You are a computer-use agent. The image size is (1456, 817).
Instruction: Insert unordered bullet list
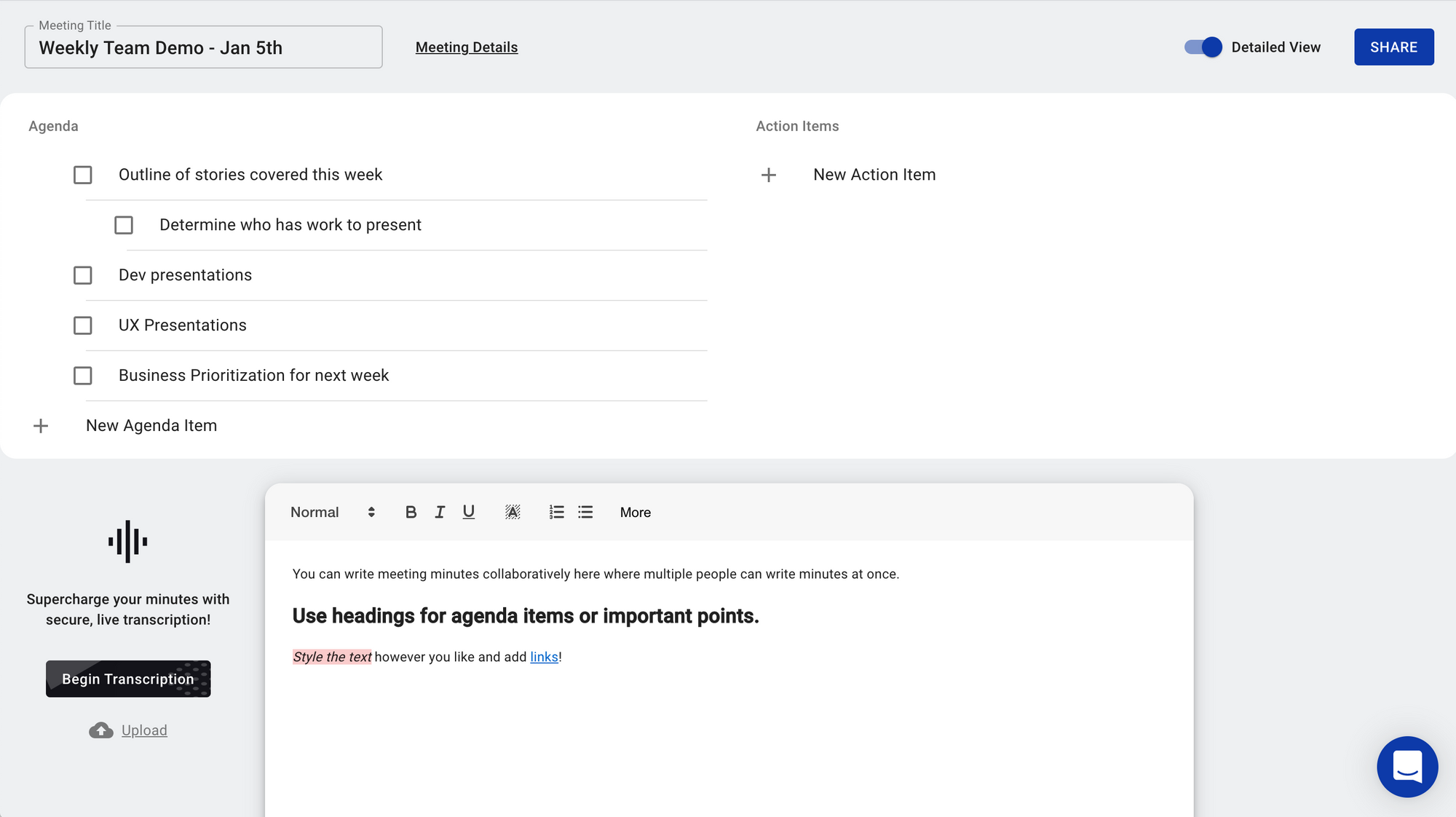(585, 512)
